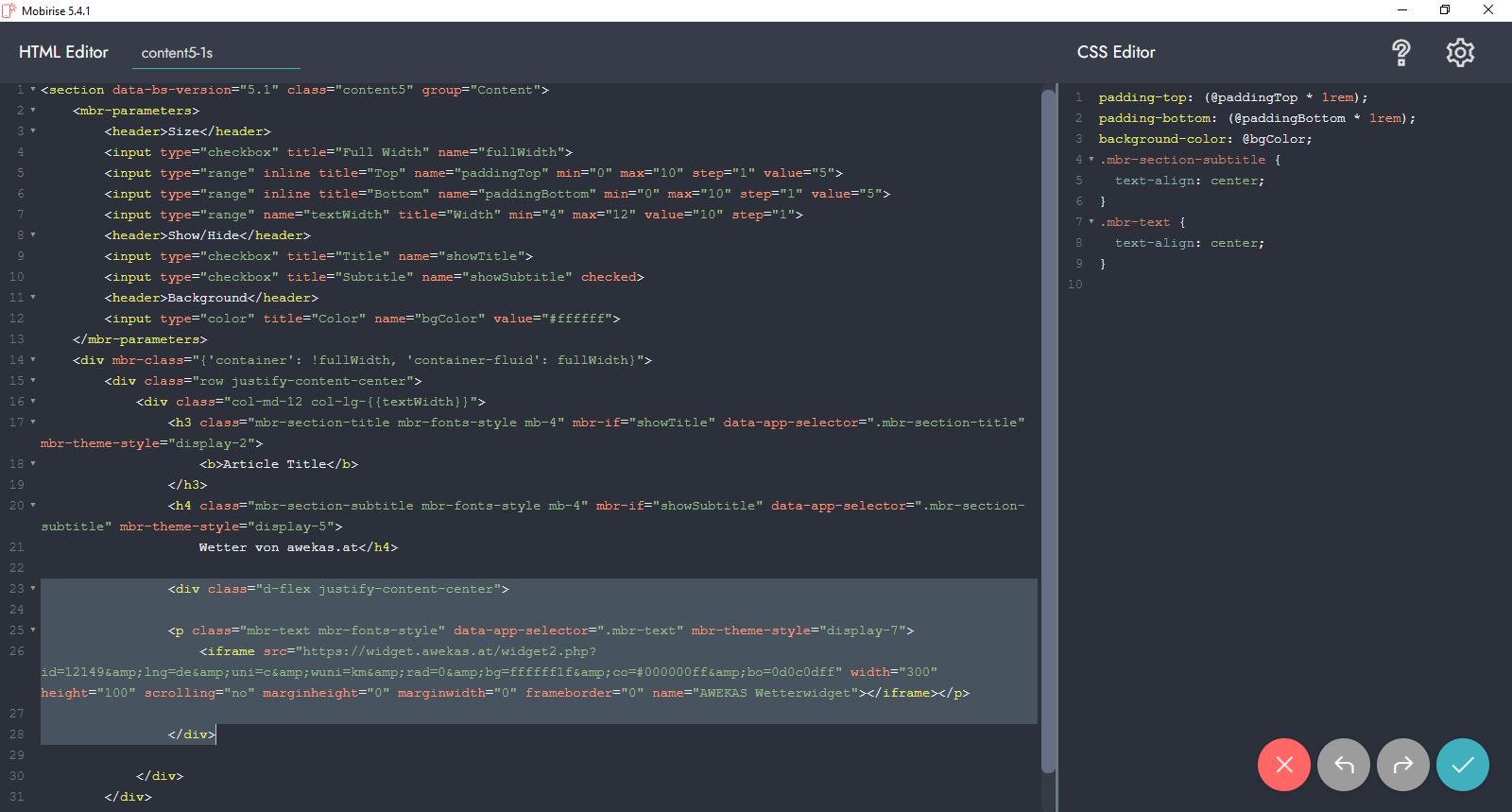This screenshot has width=1512, height=812.
Task: Click the undo arrow button
Action: (x=1343, y=765)
